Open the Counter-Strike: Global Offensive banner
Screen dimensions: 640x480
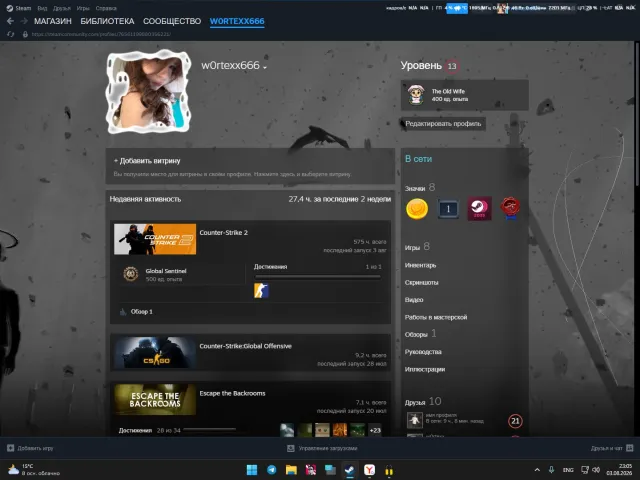tap(155, 353)
